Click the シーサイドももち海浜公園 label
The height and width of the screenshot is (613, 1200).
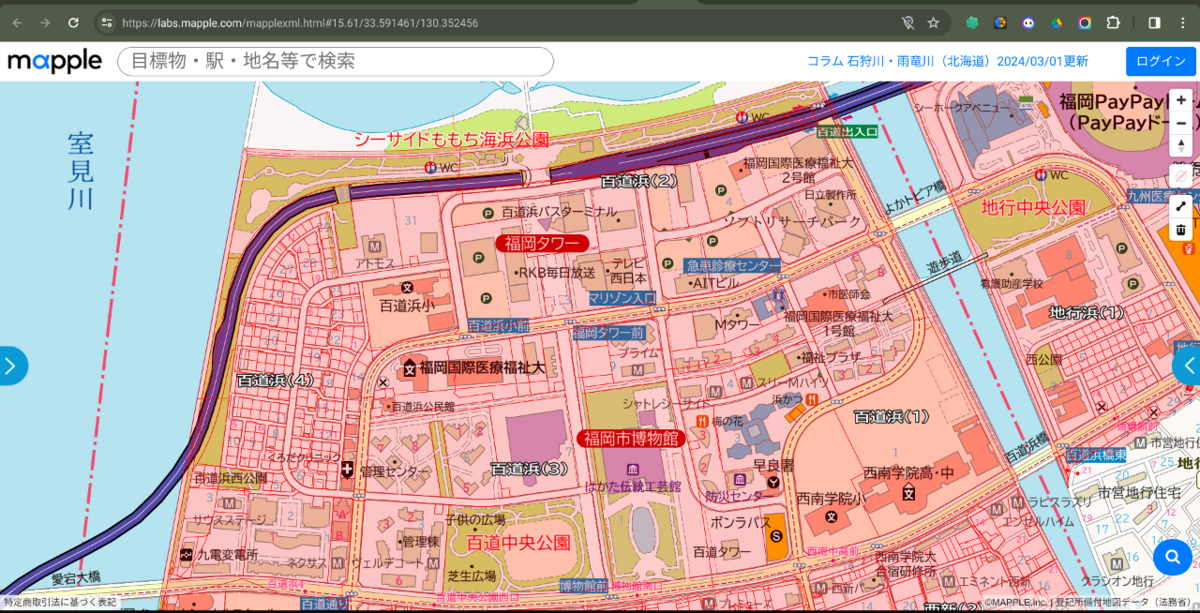pos(452,139)
